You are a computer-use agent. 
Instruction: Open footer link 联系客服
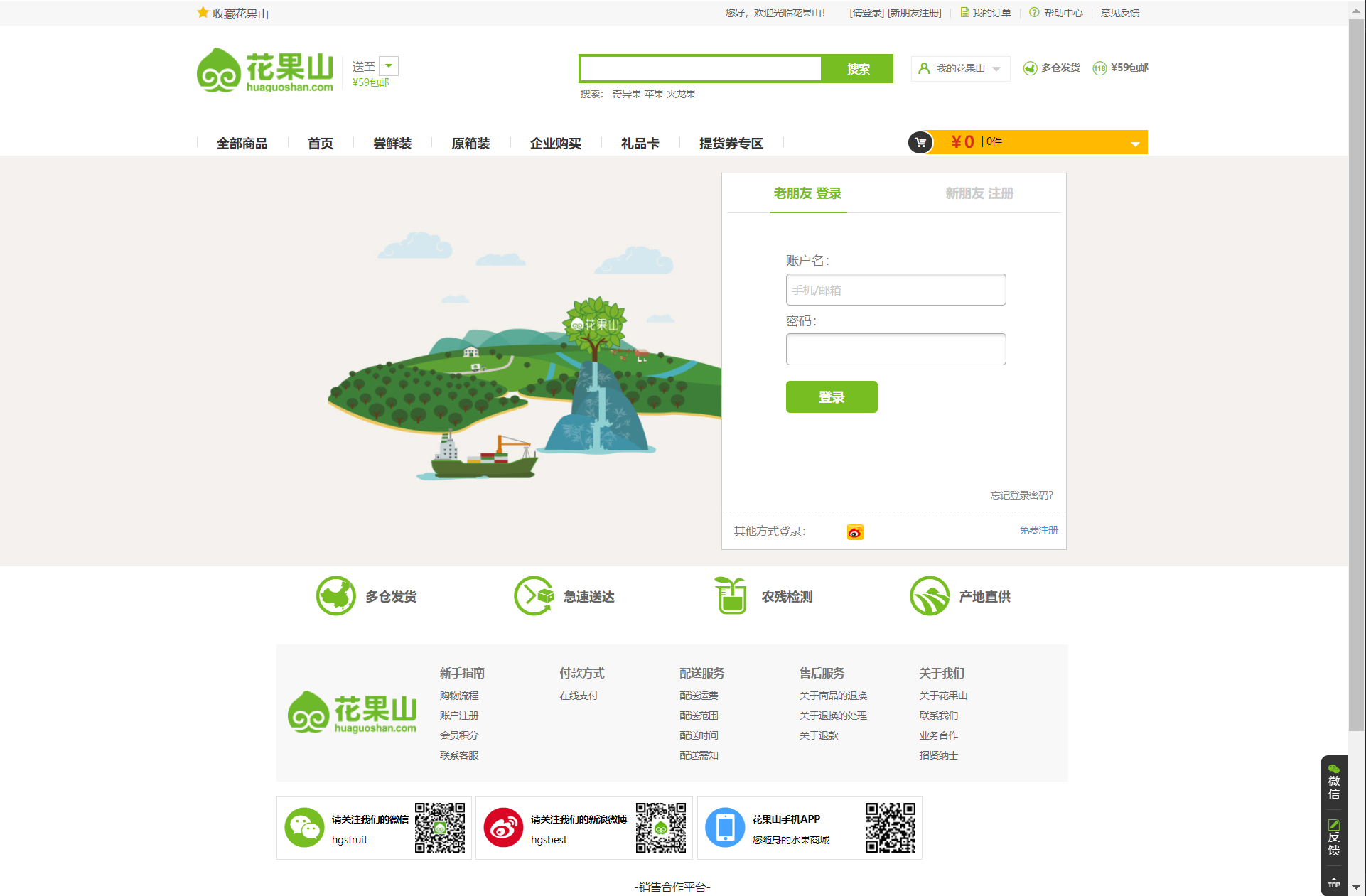[459, 755]
